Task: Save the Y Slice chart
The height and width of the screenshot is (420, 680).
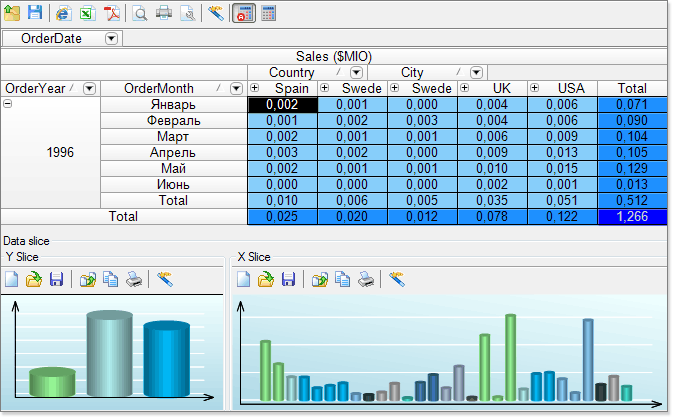Action: click(x=56, y=279)
